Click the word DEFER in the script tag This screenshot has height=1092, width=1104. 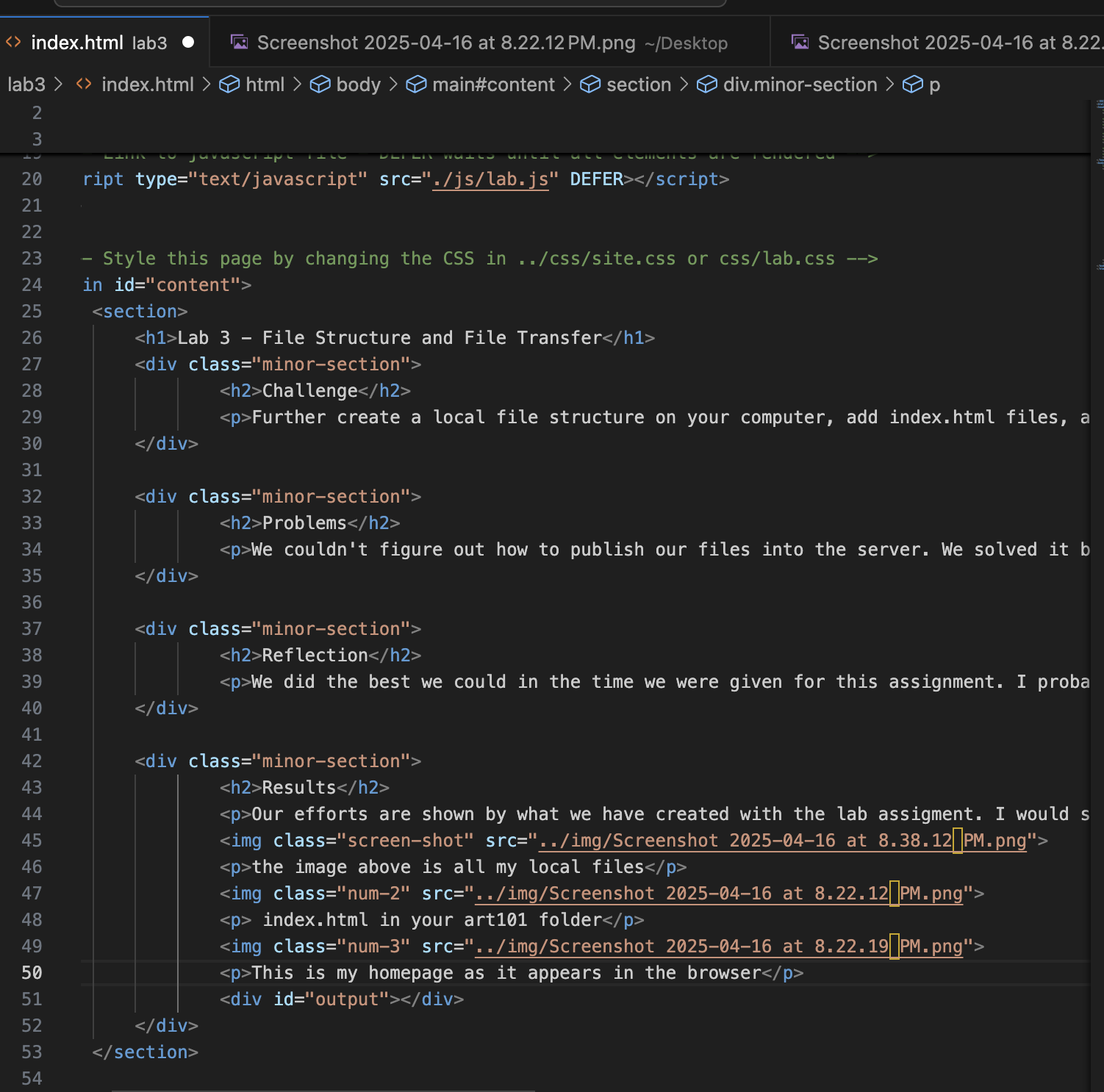596,179
